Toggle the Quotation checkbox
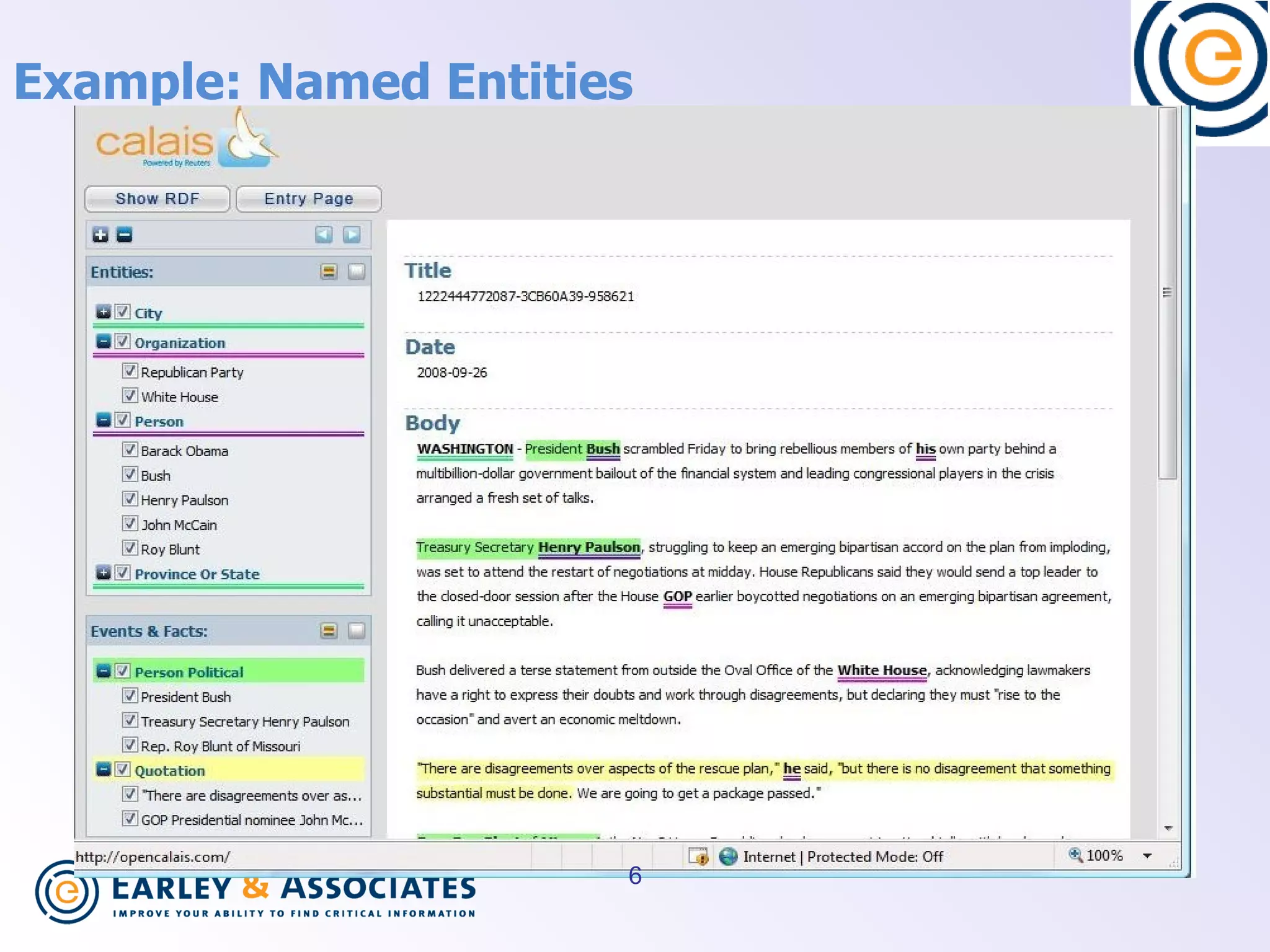The image size is (1270, 952). click(x=123, y=769)
